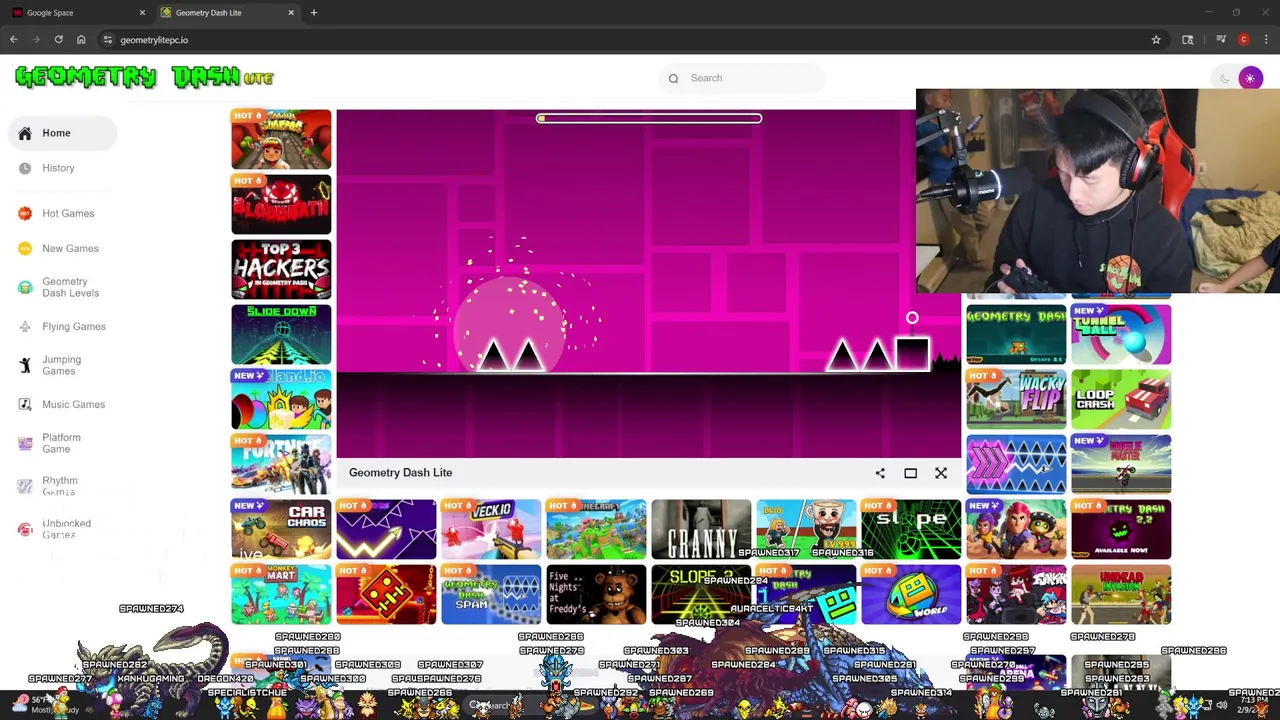Screen dimensions: 1280x720
Task: Open Flying Games category
Action: (73, 326)
